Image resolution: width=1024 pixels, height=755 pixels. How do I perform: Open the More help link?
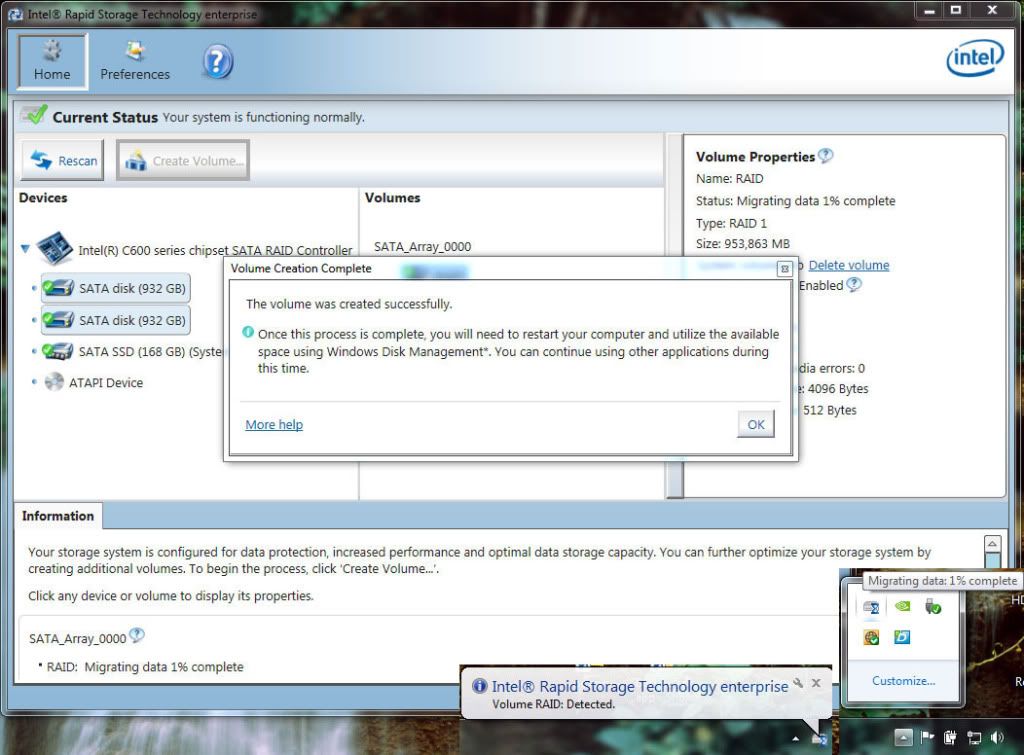point(274,425)
